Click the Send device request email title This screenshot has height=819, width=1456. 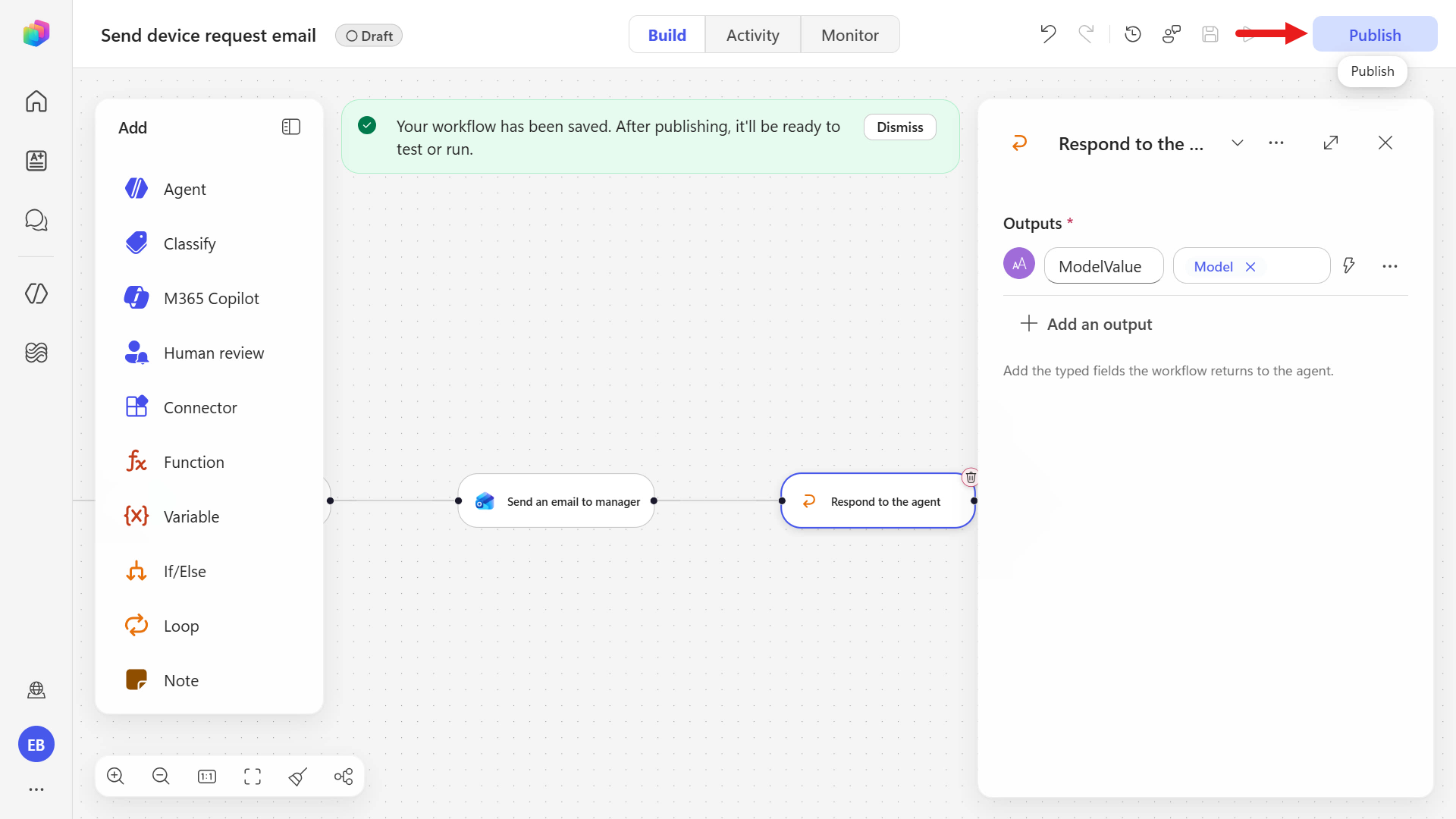click(x=209, y=36)
